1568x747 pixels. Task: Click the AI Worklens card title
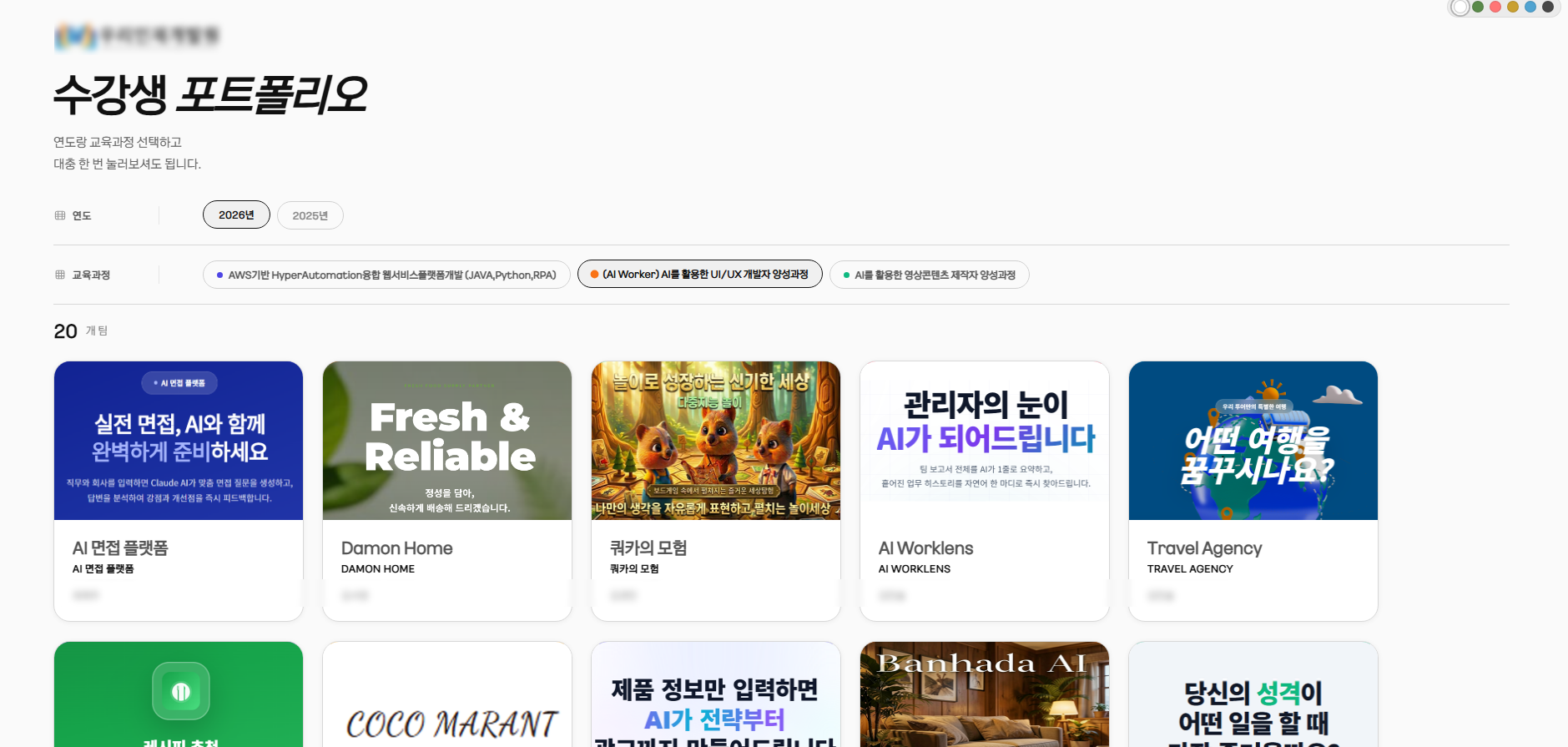925,548
